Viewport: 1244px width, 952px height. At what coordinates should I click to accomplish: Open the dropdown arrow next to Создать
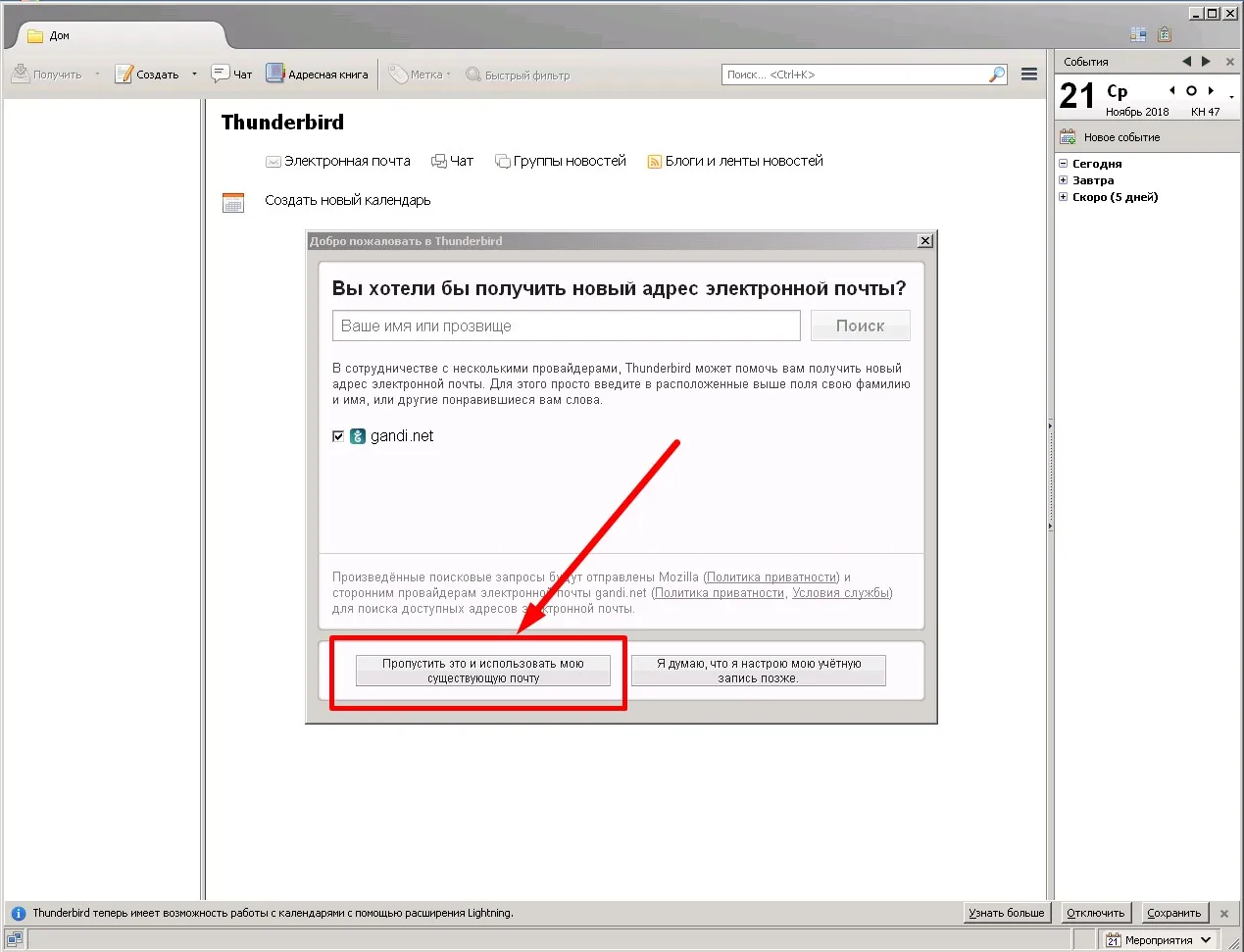(x=194, y=75)
